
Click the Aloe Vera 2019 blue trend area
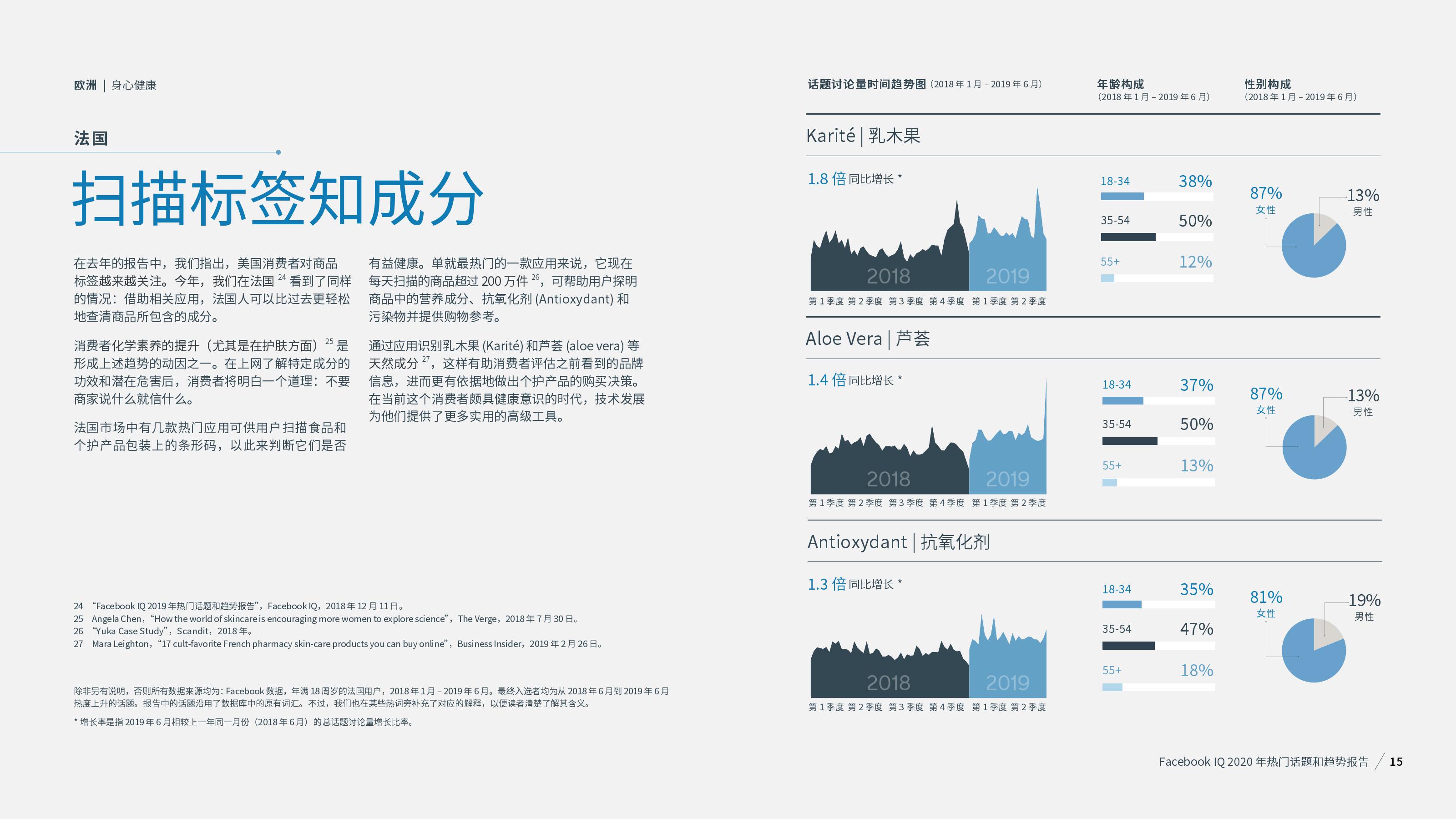(1007, 464)
